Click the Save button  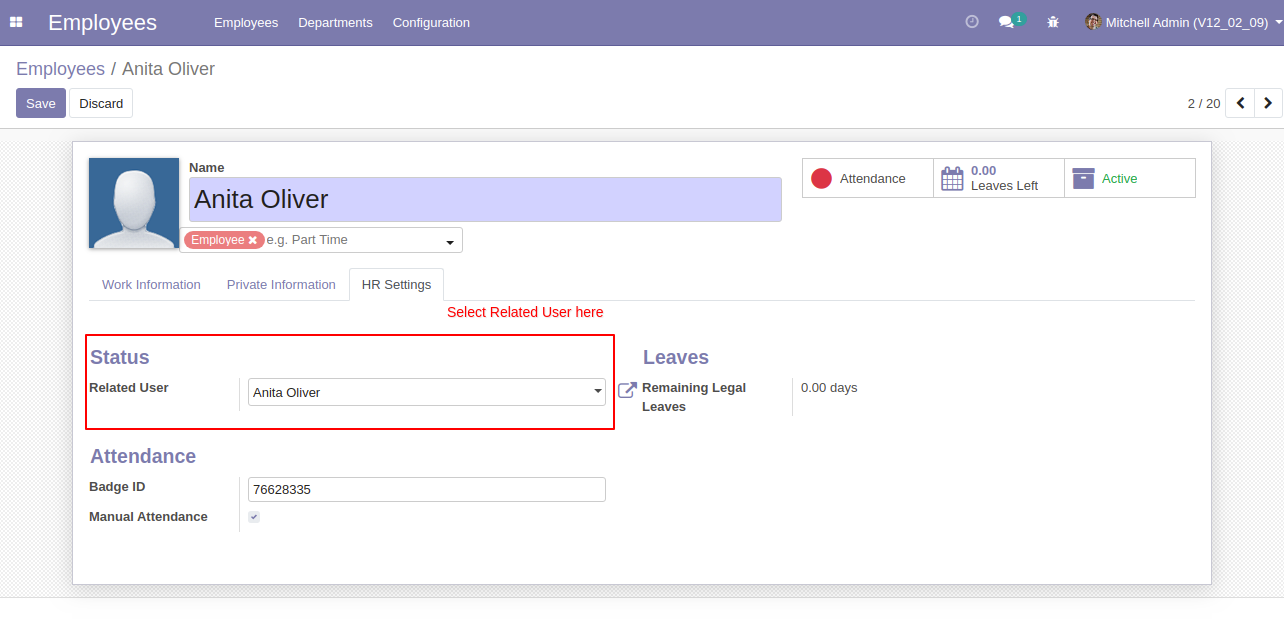click(x=41, y=103)
